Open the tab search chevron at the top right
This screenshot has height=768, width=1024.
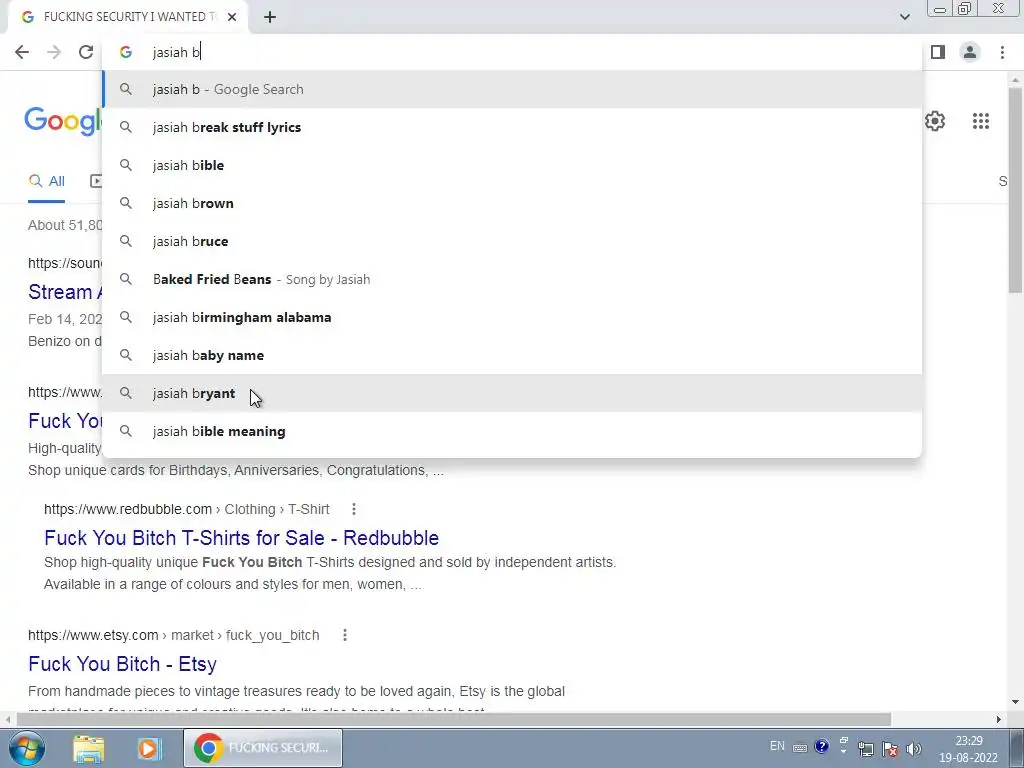[904, 17]
